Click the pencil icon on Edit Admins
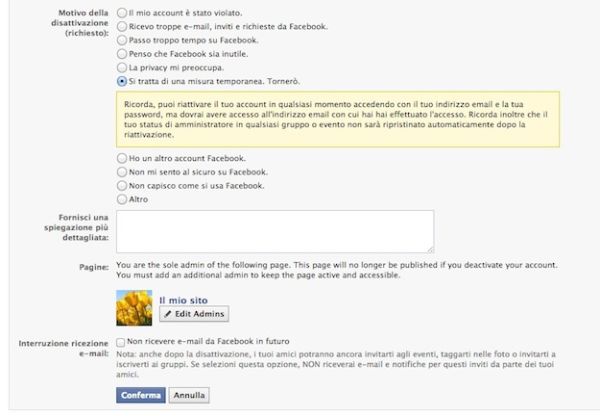The image size is (600, 416). click(167, 315)
